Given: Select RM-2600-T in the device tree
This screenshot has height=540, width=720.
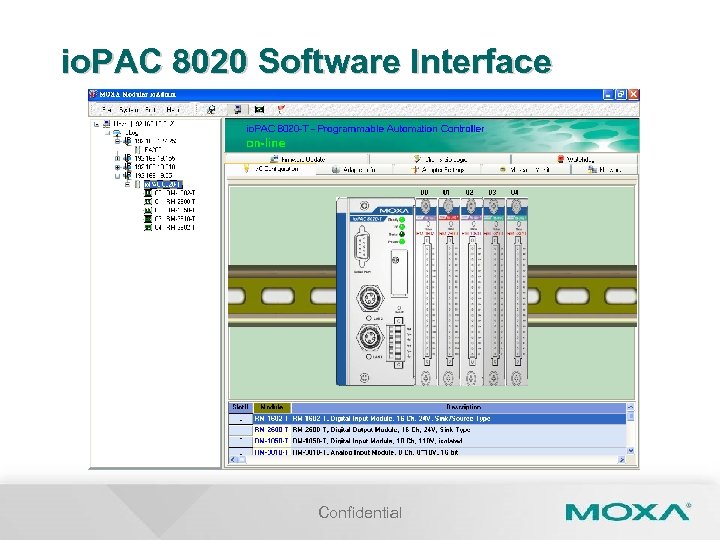Looking at the screenshot, I should tap(175, 202).
